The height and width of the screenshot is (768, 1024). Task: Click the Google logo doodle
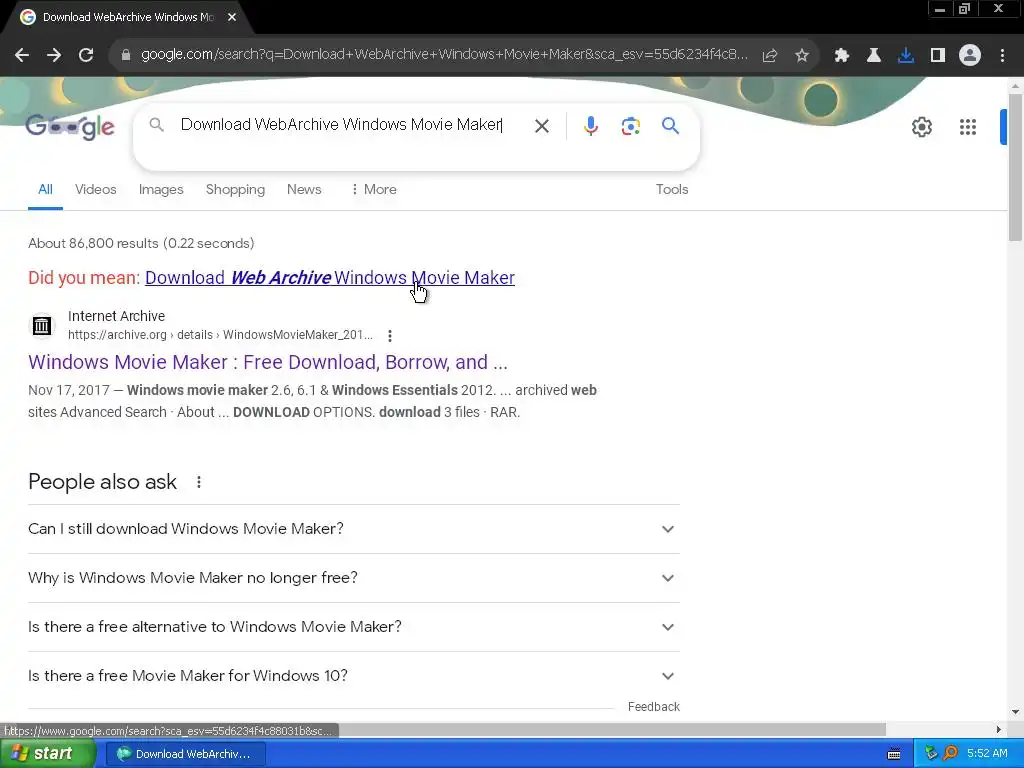tap(70, 127)
